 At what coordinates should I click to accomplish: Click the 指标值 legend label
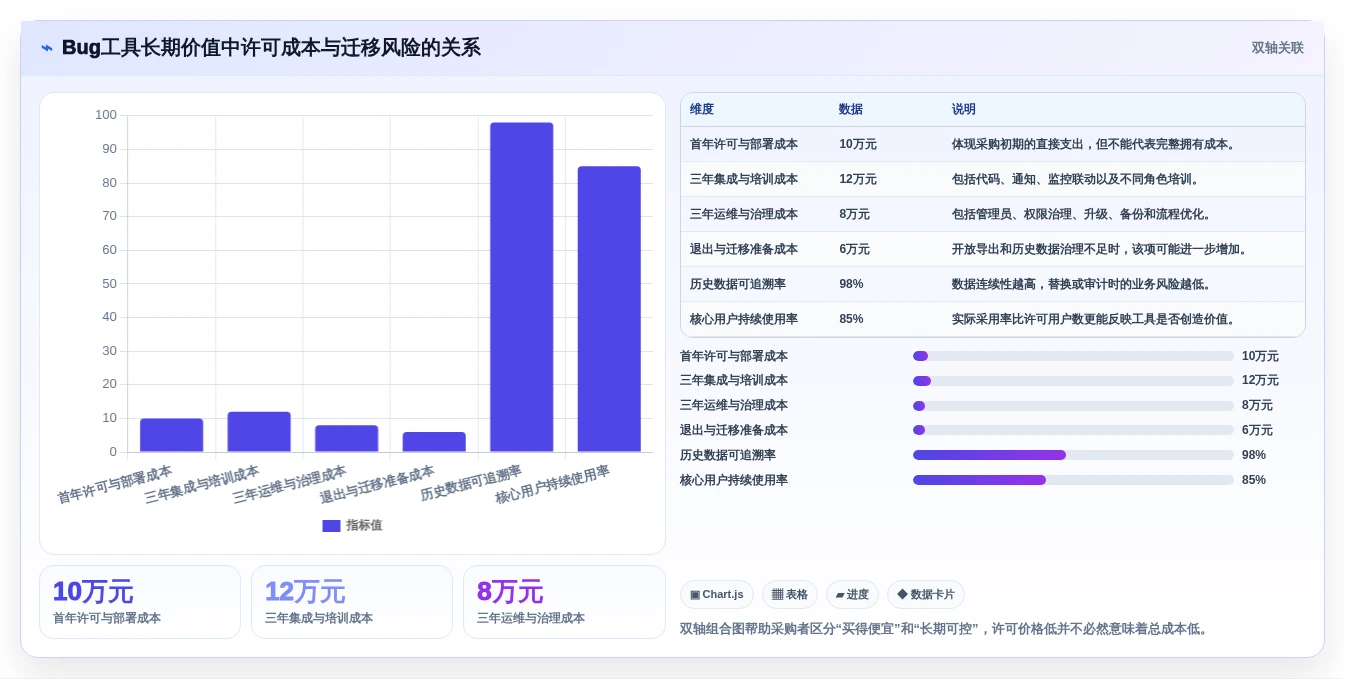364,525
